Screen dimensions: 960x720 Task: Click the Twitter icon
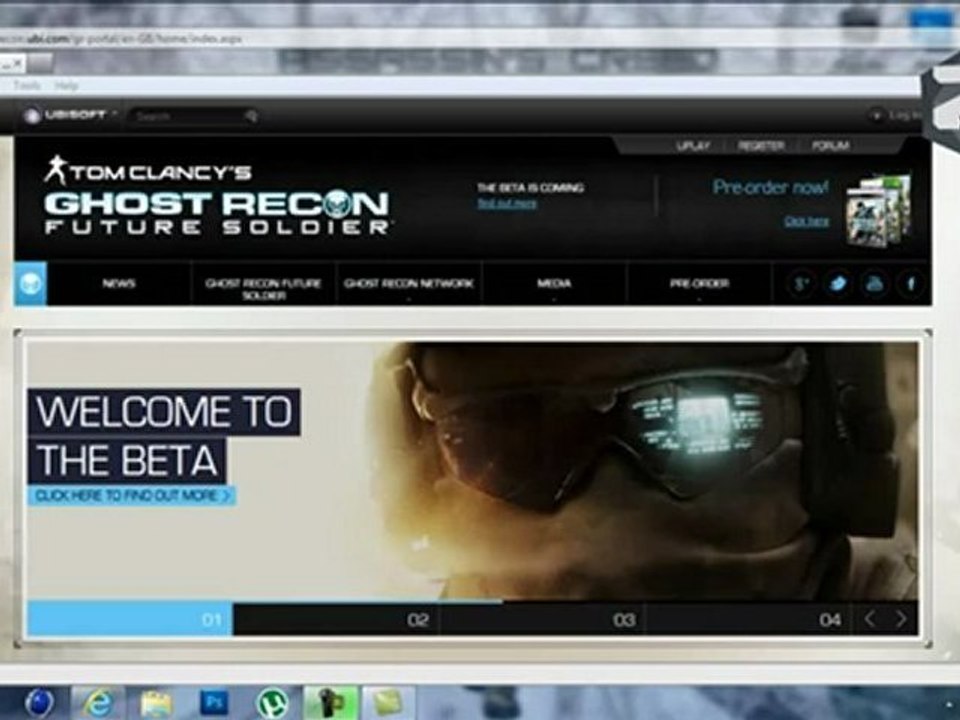click(x=838, y=283)
